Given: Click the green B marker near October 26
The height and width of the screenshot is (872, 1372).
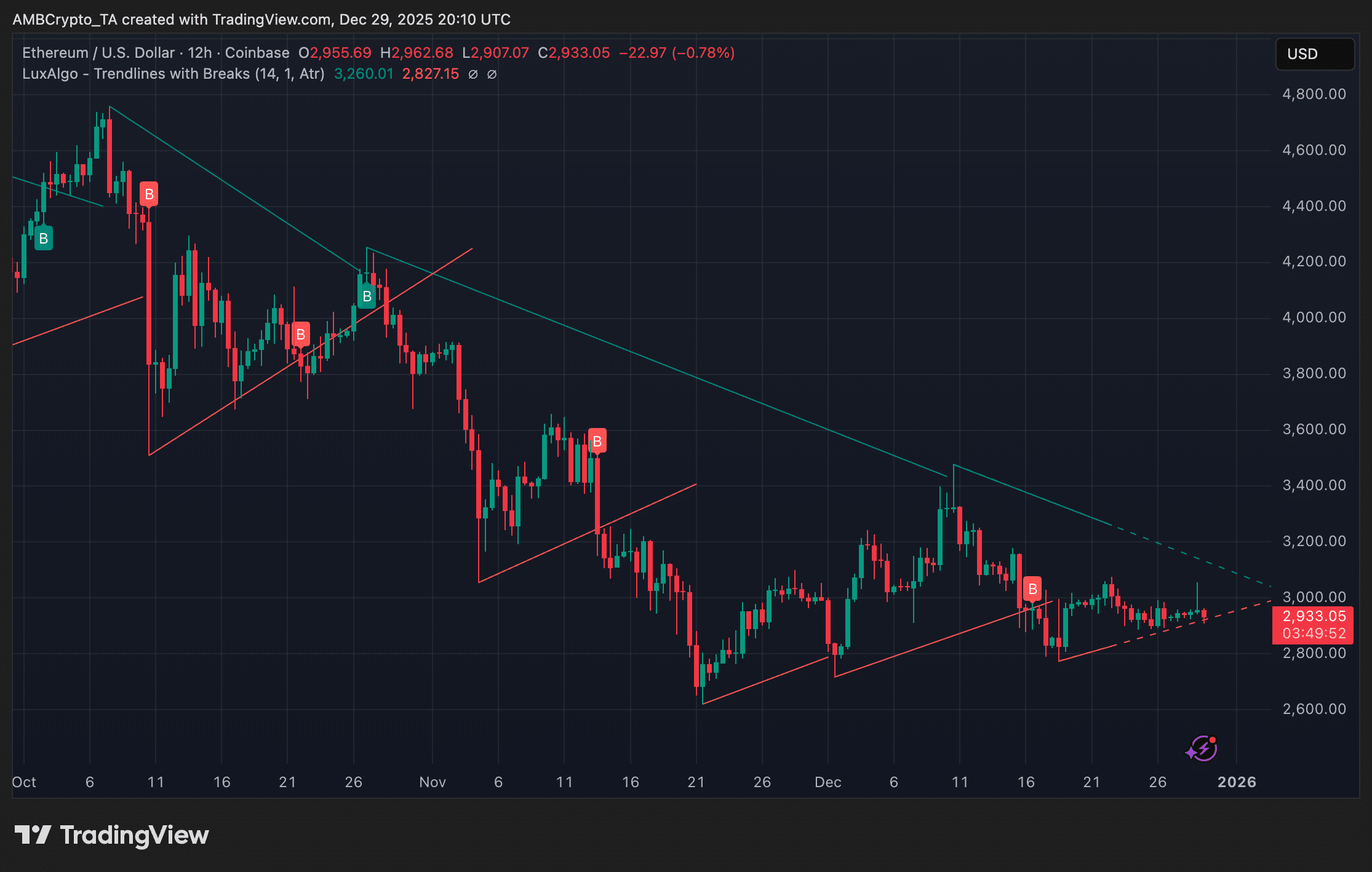Looking at the screenshot, I should coord(367,296).
